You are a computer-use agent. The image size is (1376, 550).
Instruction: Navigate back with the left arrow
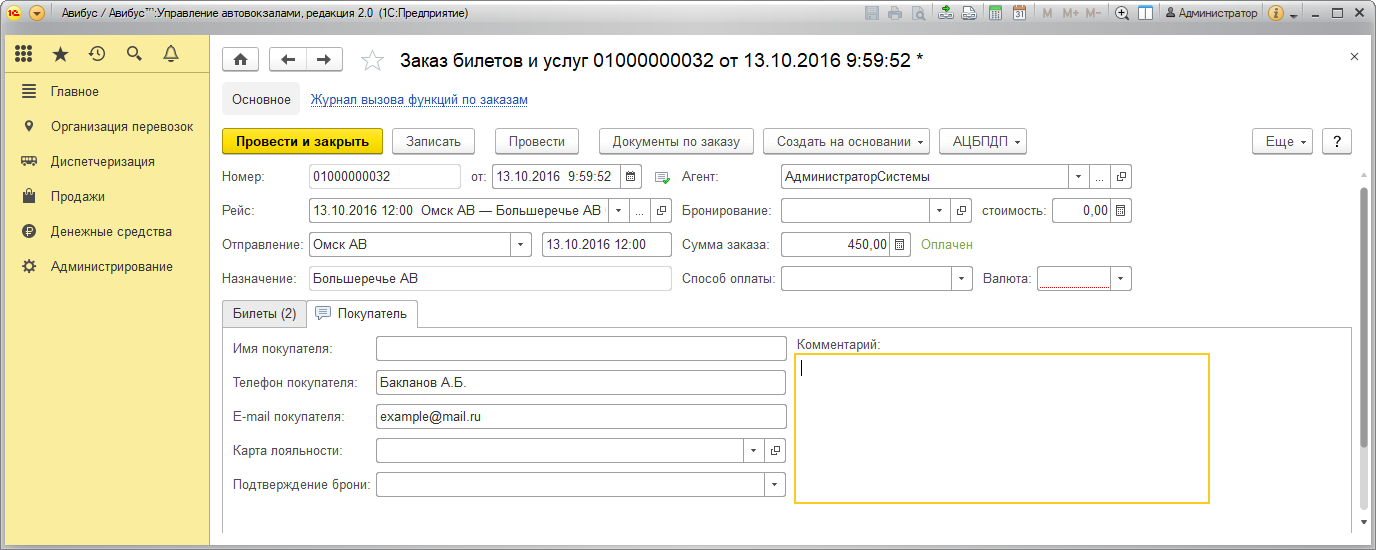click(288, 60)
